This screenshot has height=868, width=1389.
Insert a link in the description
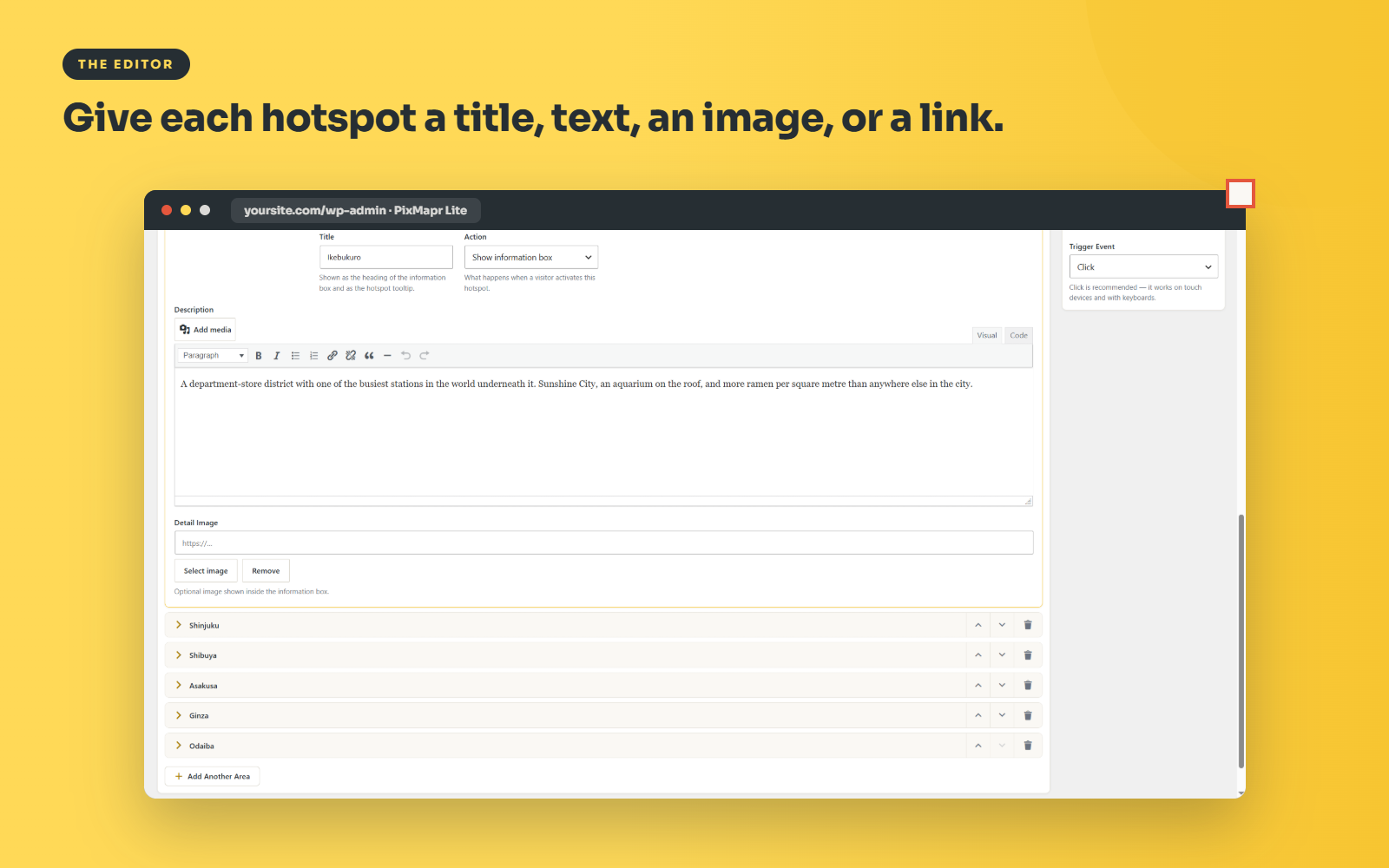click(x=332, y=356)
